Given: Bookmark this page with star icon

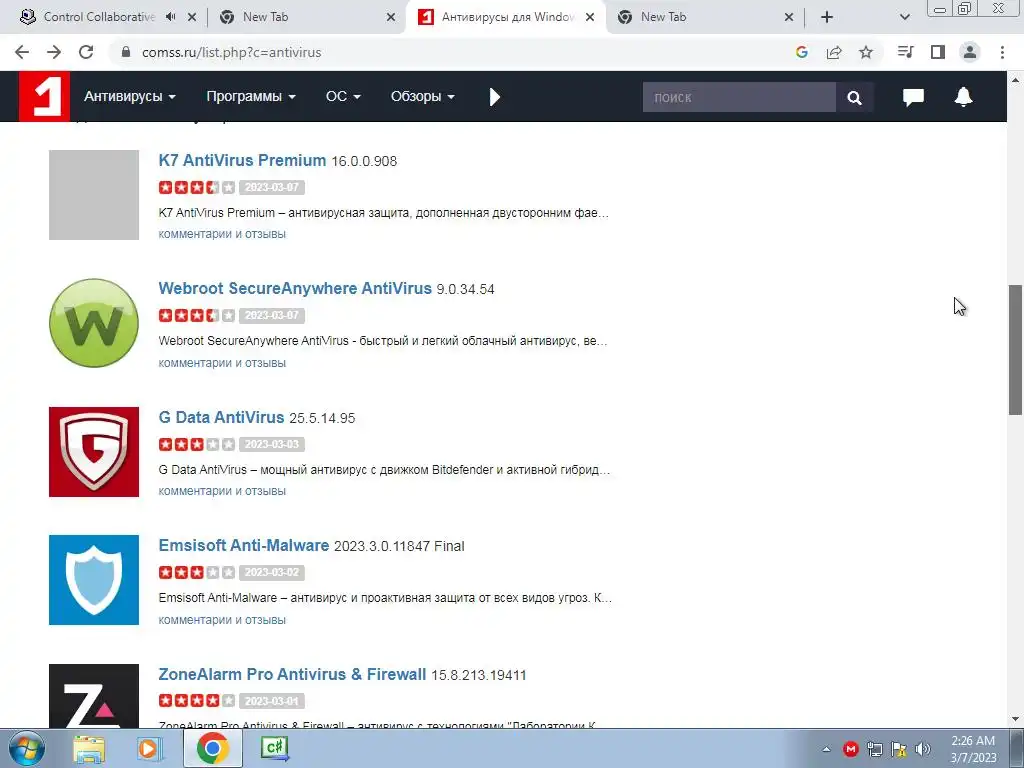Looking at the screenshot, I should click(866, 52).
